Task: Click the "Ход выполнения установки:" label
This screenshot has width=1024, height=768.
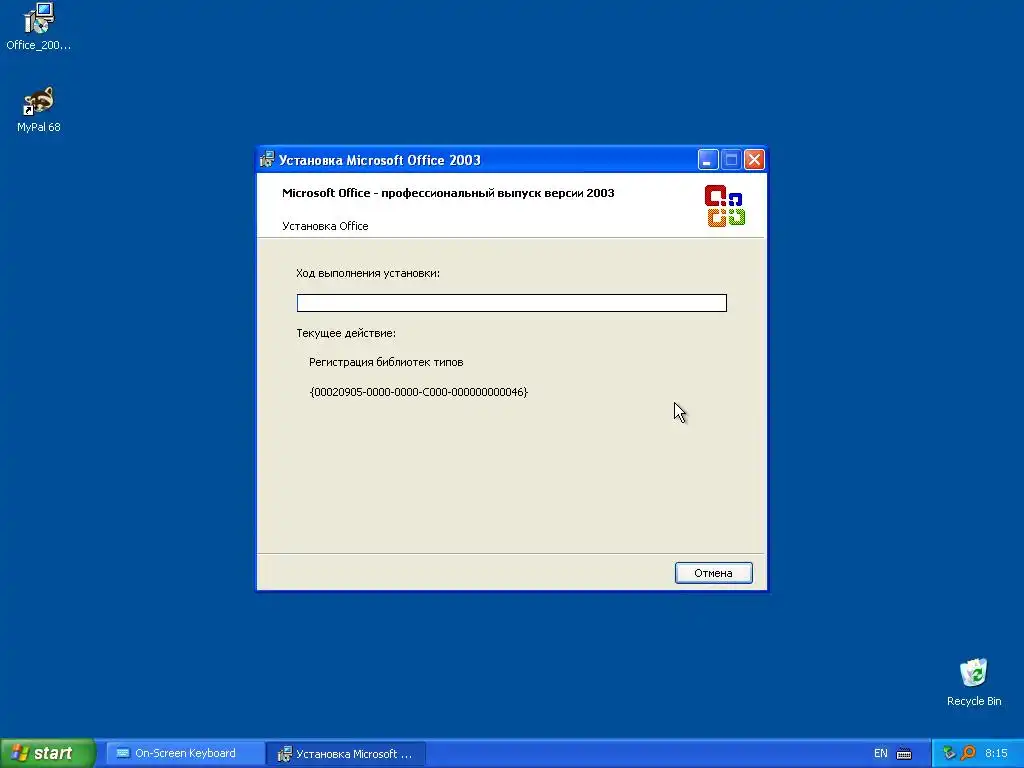Action: [368, 273]
